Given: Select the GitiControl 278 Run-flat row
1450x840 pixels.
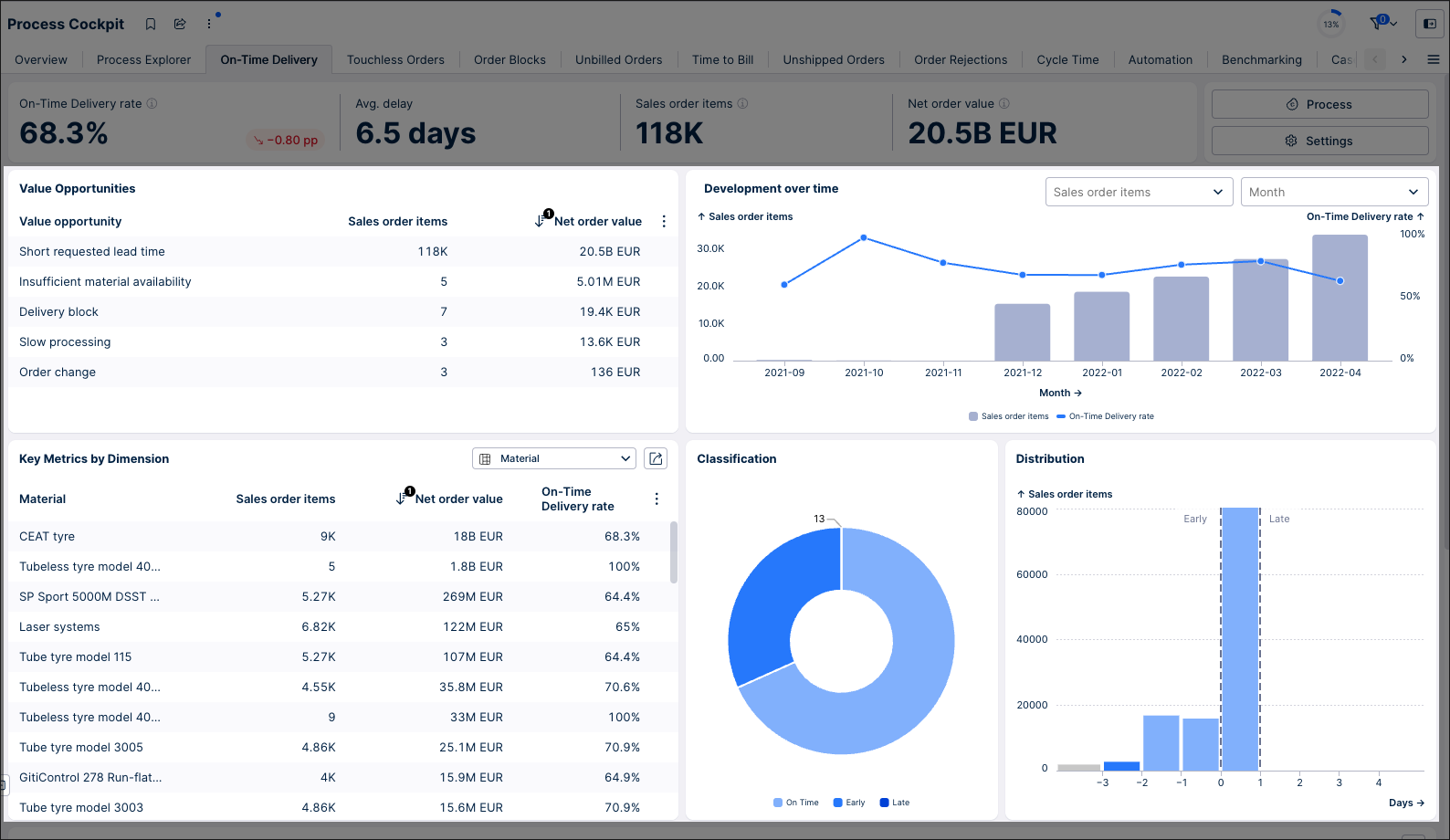Looking at the screenshot, I should click(339, 777).
